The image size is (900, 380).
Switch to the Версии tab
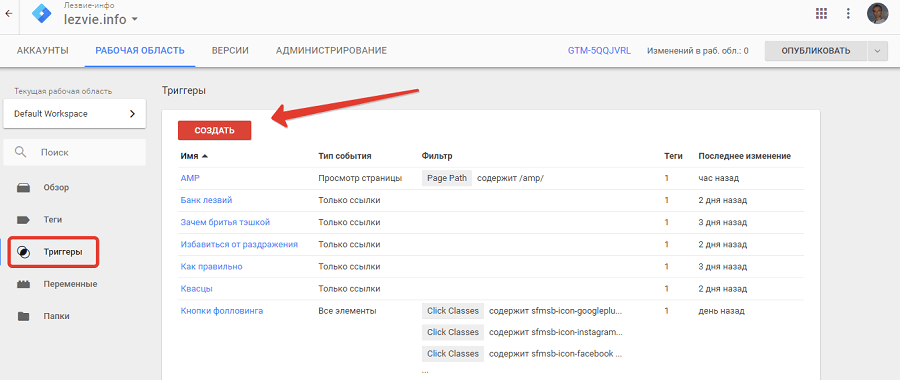point(230,51)
